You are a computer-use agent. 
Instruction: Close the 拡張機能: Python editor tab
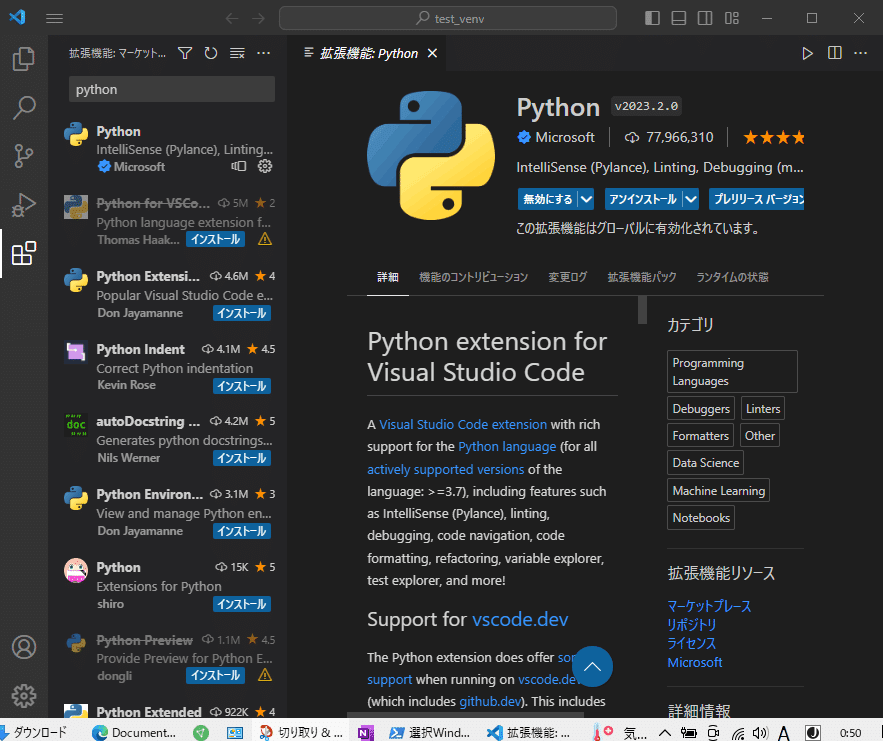[x=432, y=53]
